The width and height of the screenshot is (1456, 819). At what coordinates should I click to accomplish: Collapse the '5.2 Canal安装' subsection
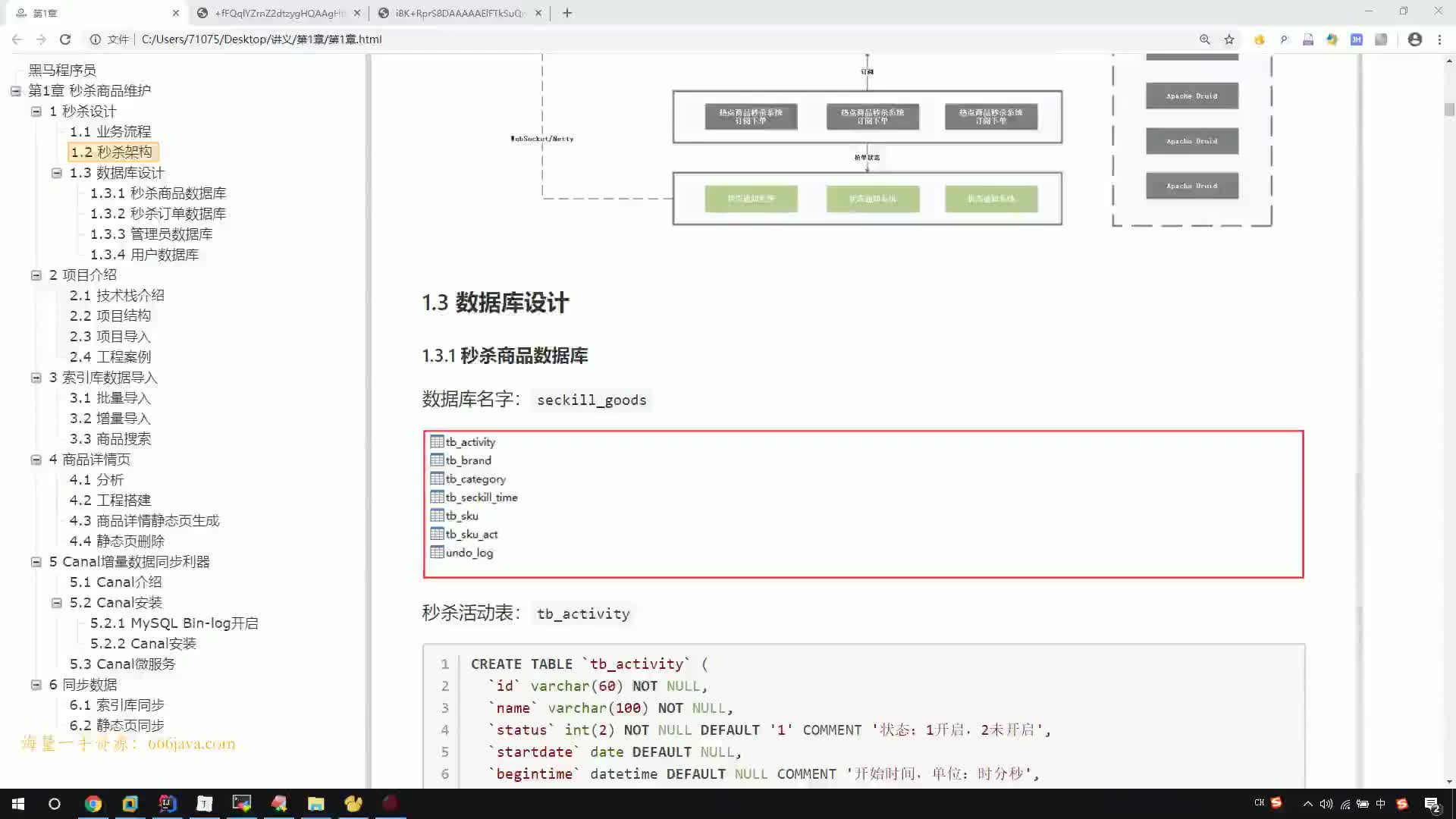tap(57, 602)
